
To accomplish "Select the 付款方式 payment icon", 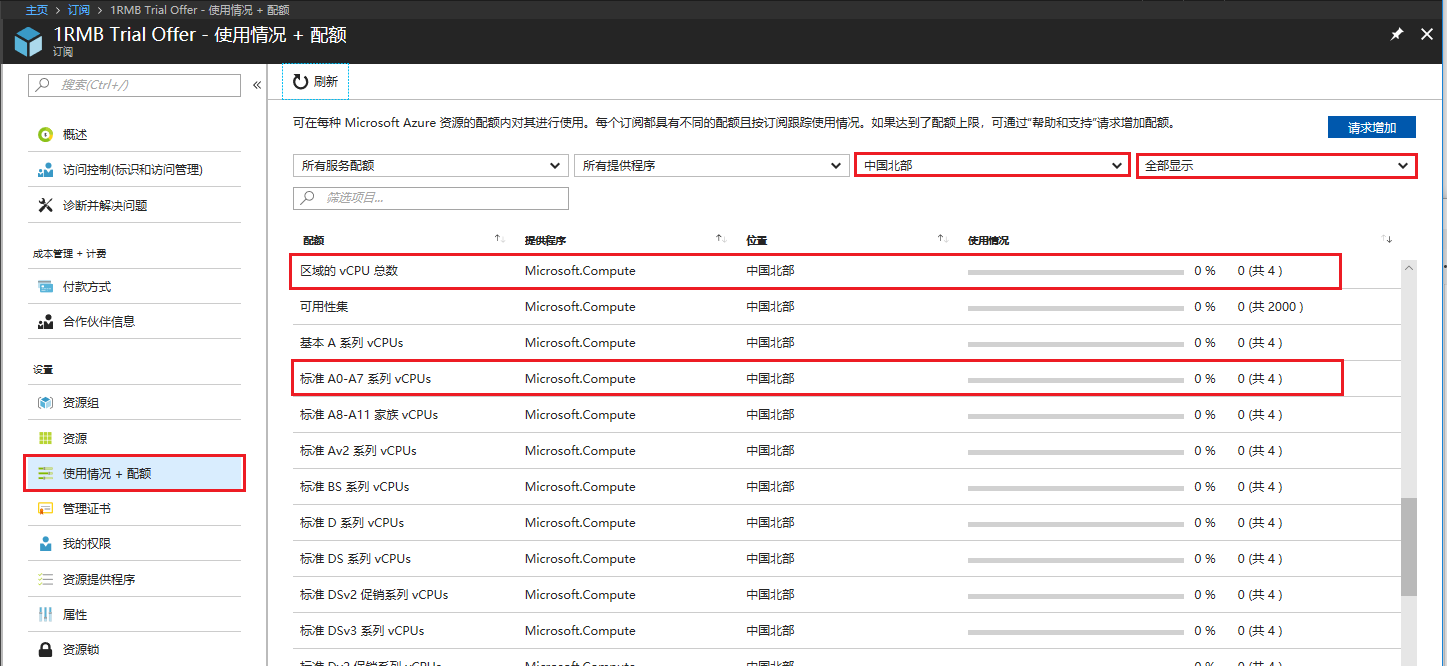I will (45, 287).
